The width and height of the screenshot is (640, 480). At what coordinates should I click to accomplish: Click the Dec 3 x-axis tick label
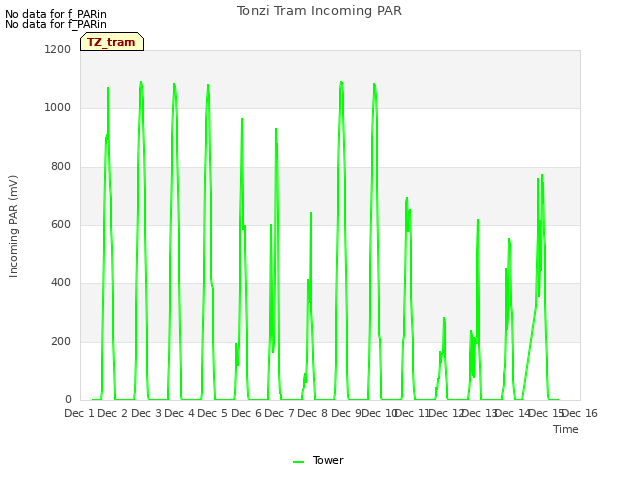[x=146, y=413]
